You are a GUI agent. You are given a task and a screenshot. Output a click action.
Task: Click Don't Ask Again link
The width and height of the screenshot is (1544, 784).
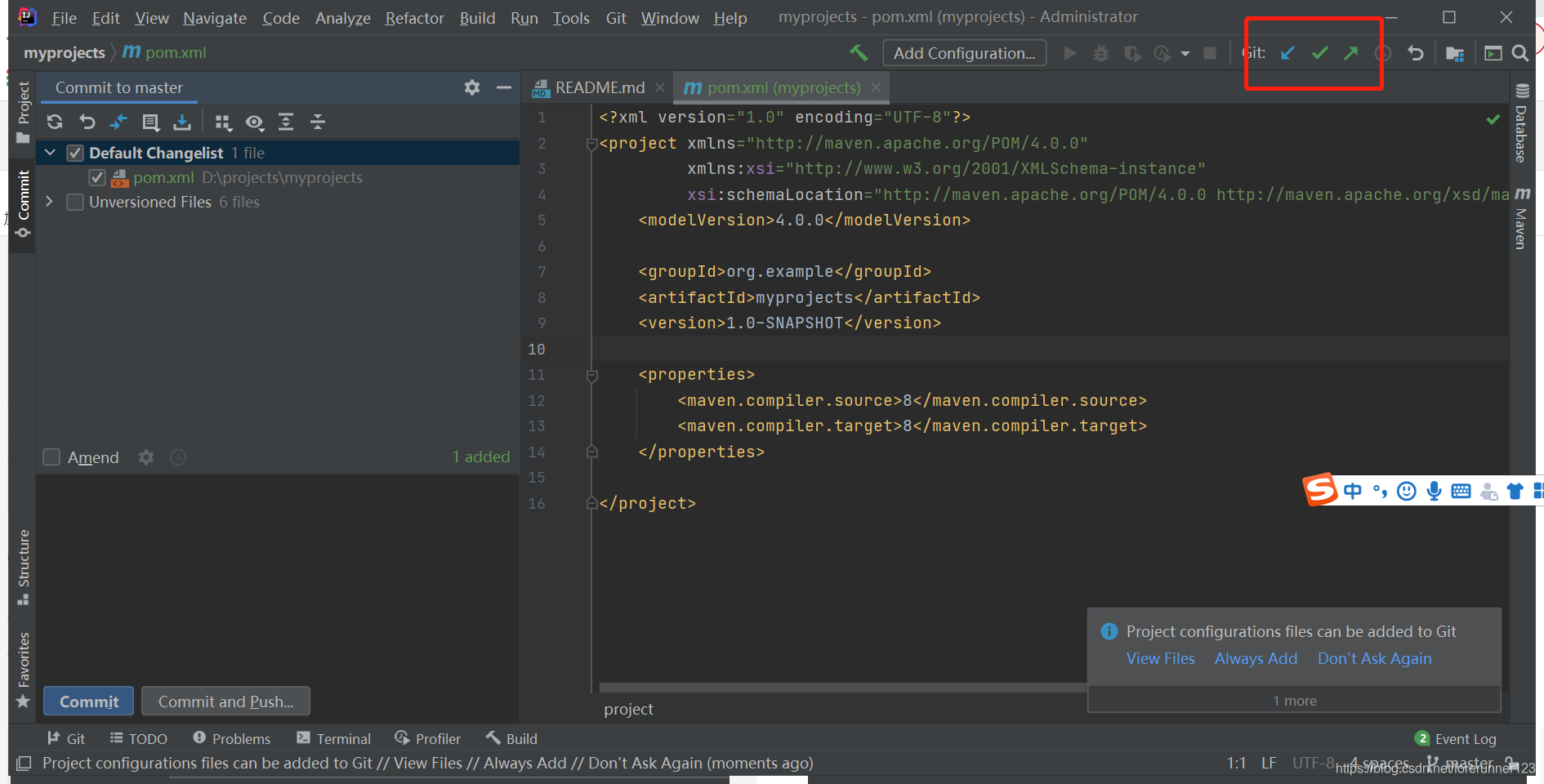click(1374, 658)
